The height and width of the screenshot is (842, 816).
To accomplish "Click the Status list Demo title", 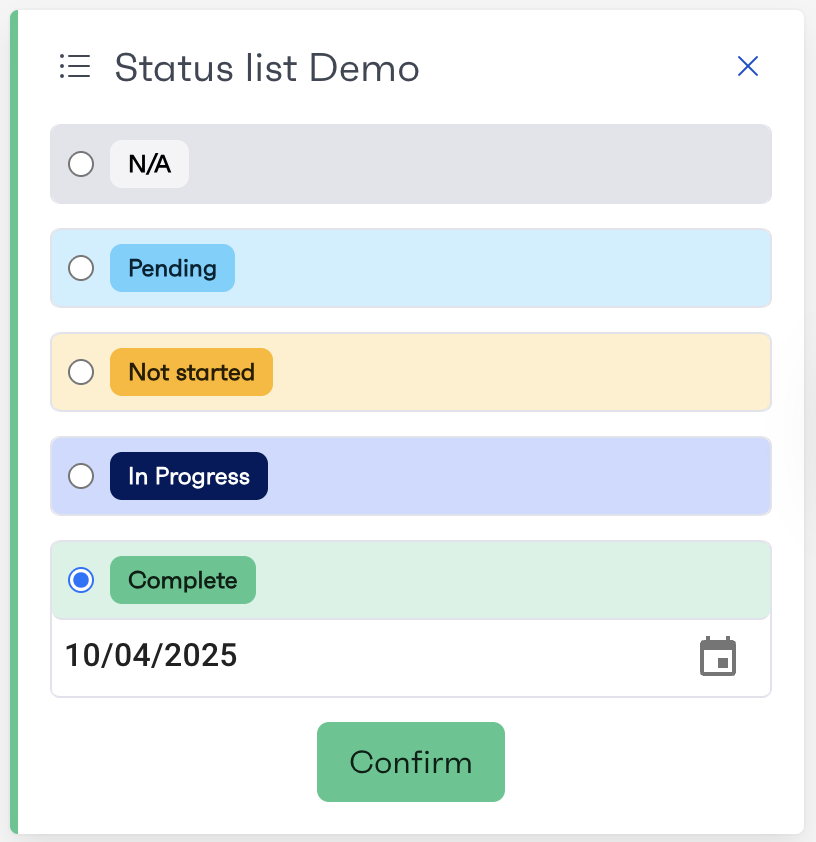I will [x=267, y=68].
